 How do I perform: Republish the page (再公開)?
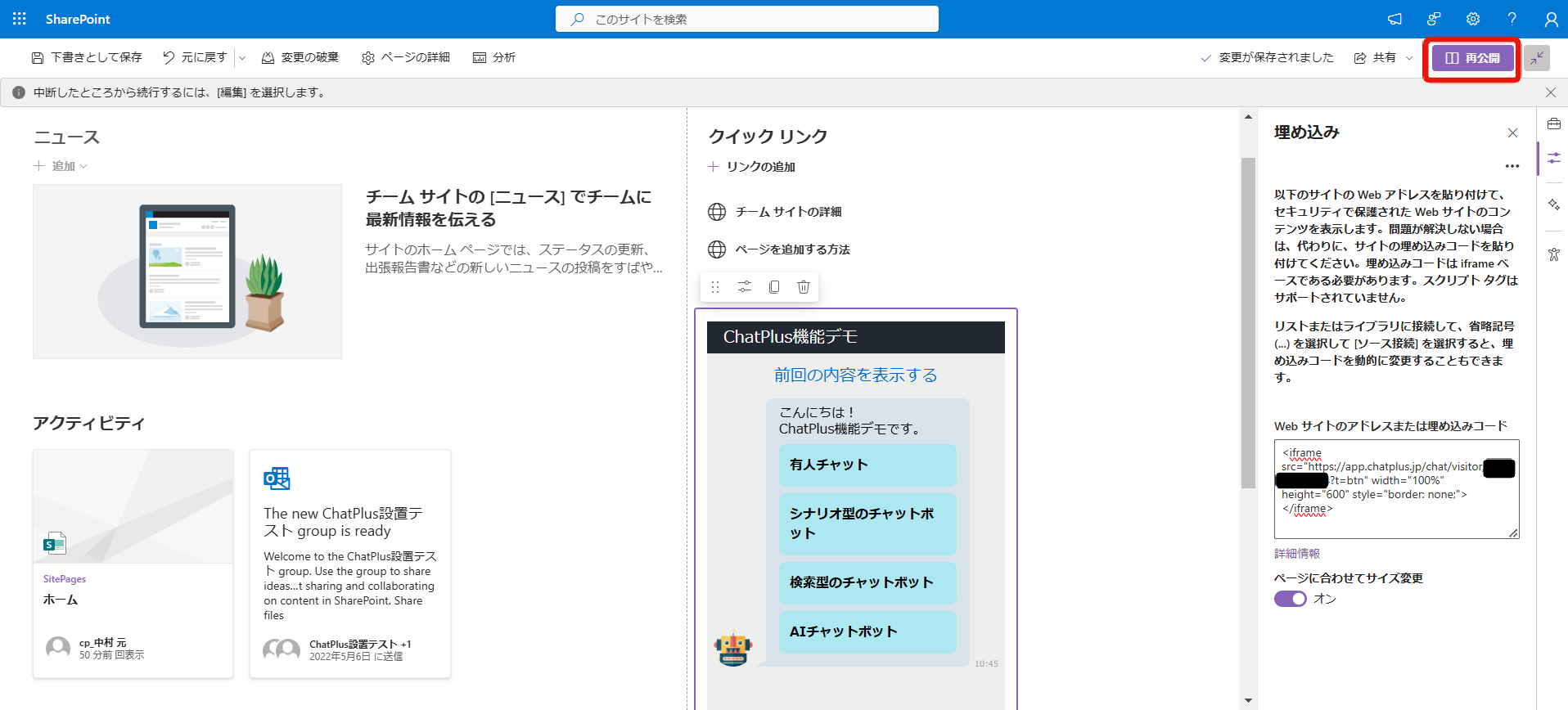click(1472, 58)
